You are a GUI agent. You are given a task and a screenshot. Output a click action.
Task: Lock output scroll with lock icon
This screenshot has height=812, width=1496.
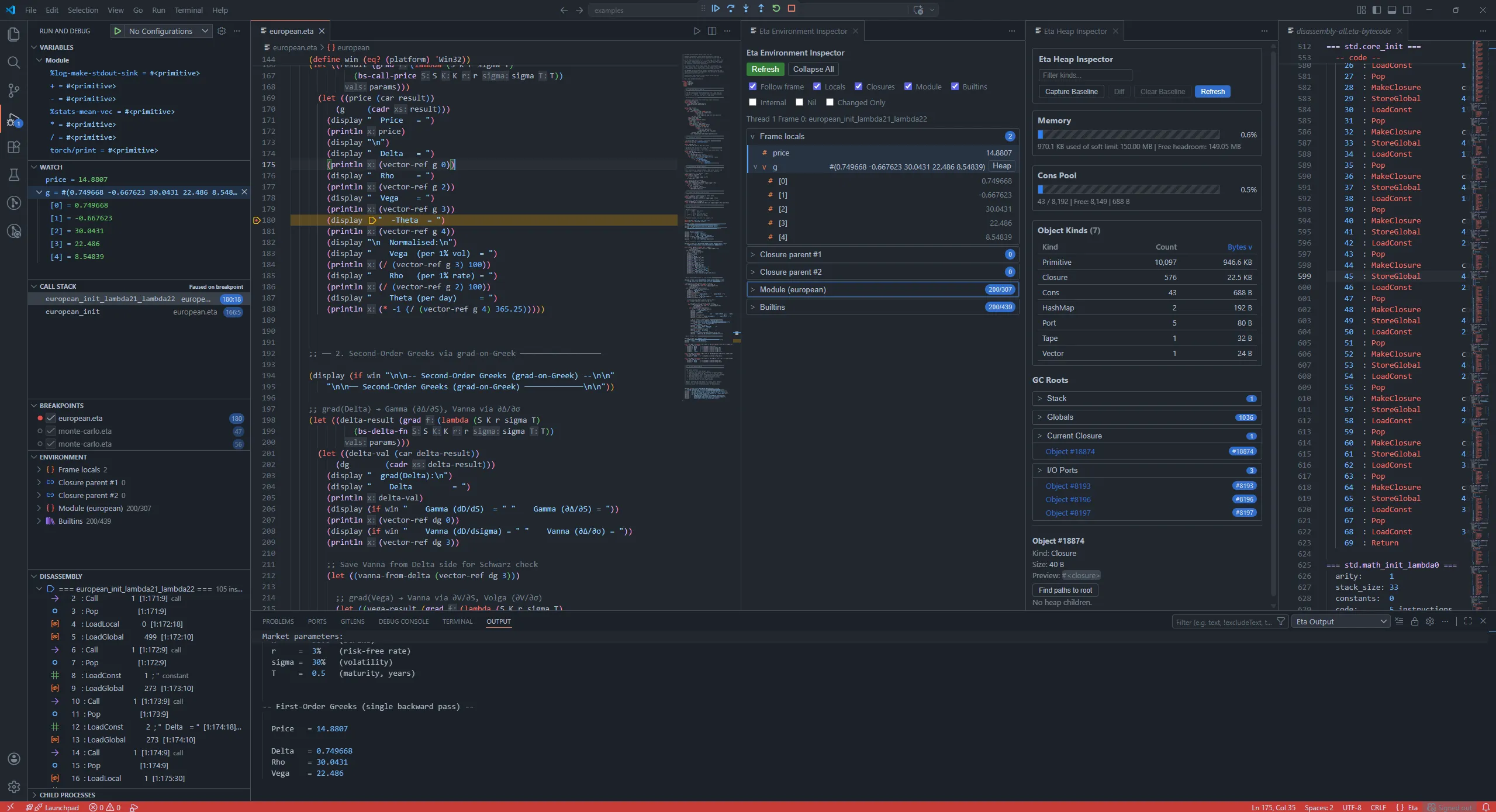click(x=1415, y=621)
